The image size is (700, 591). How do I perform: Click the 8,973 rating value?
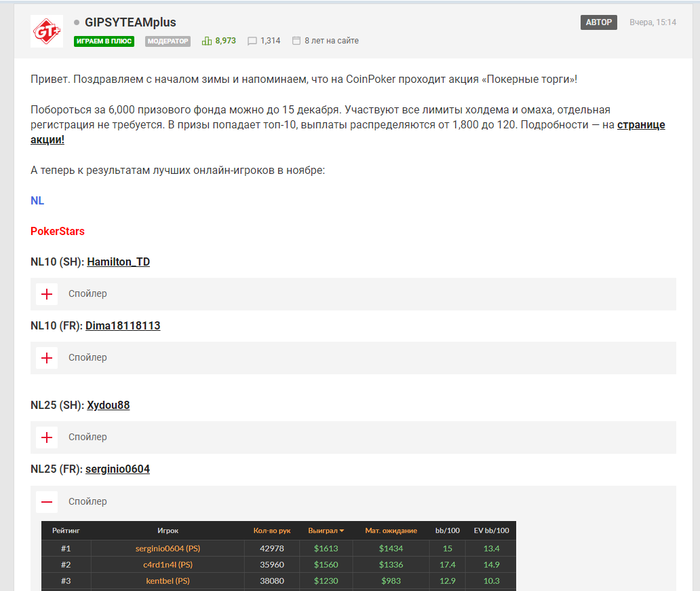pyautogui.click(x=225, y=41)
